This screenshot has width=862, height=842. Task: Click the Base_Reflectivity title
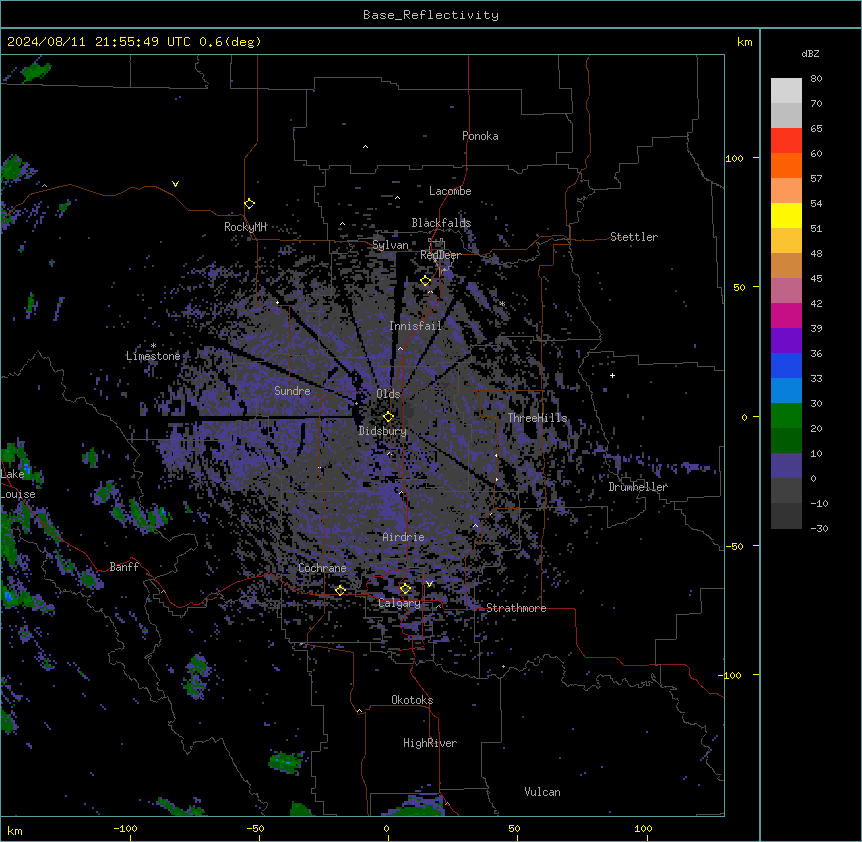coord(431,15)
